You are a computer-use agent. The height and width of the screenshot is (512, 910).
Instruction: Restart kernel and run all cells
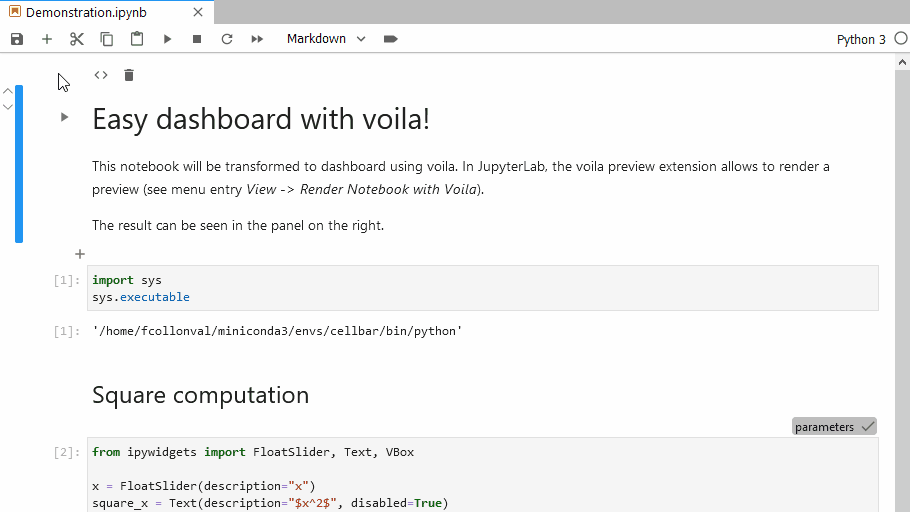(x=257, y=39)
